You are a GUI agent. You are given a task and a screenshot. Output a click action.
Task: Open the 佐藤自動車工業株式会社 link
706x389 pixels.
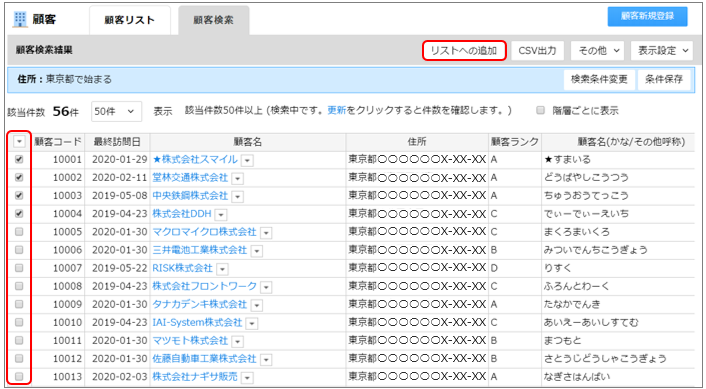(204, 358)
